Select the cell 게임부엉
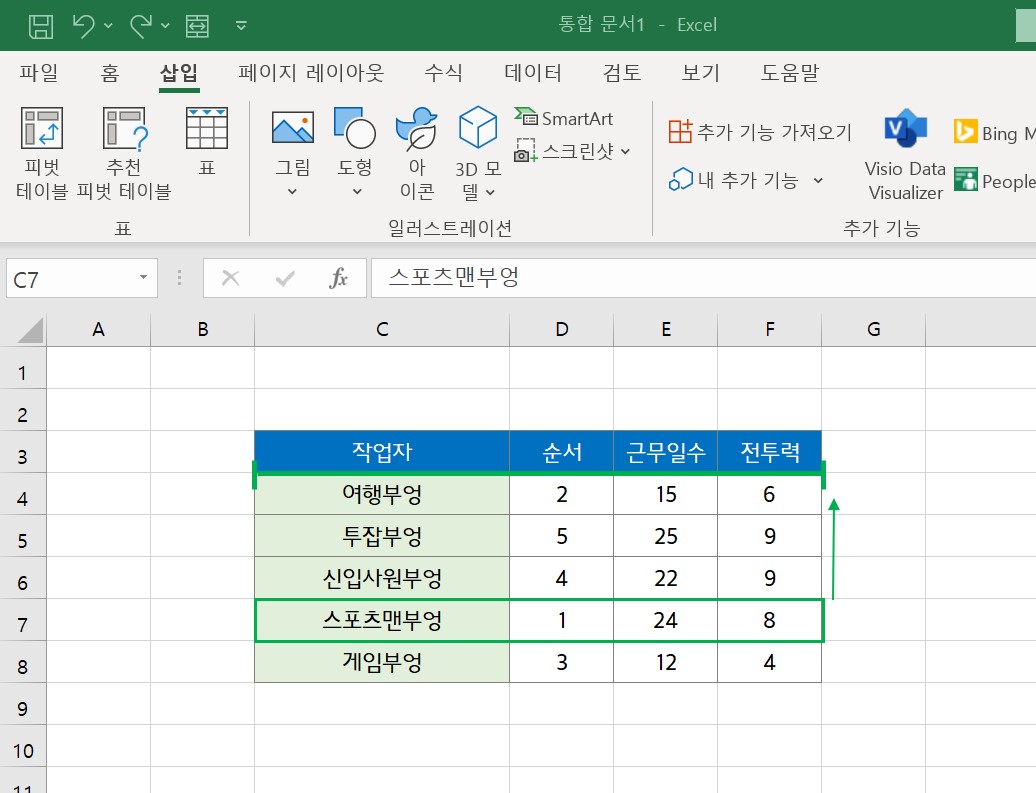1036x793 pixels. [382, 662]
